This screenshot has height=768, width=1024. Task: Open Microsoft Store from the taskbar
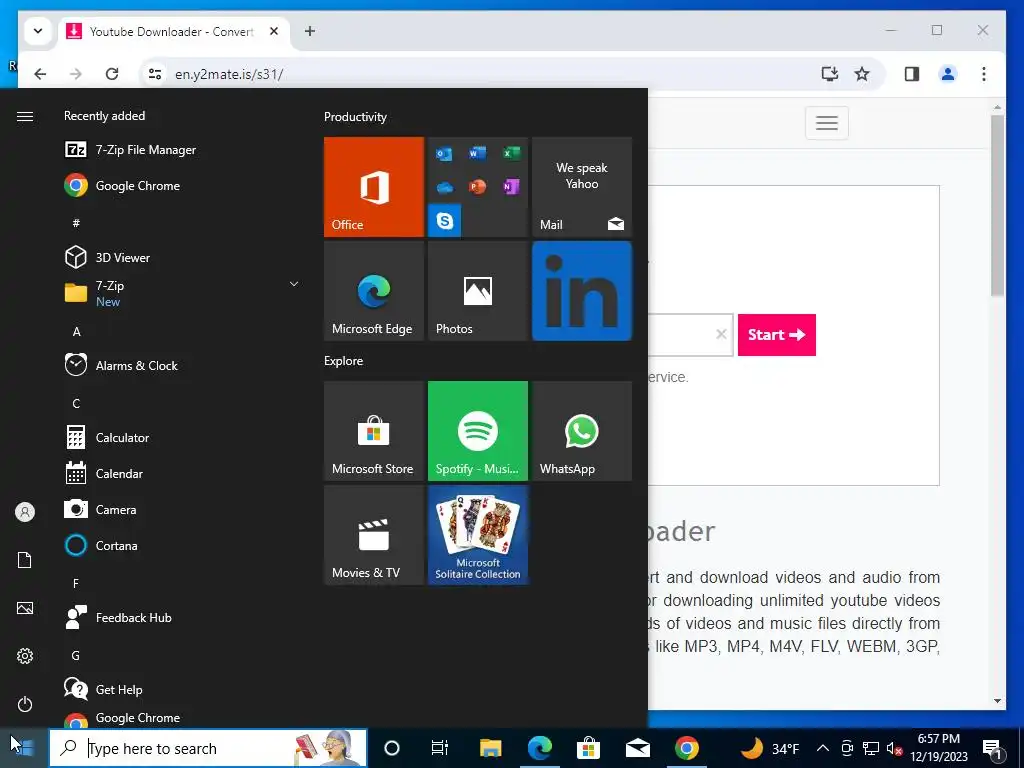click(588, 748)
